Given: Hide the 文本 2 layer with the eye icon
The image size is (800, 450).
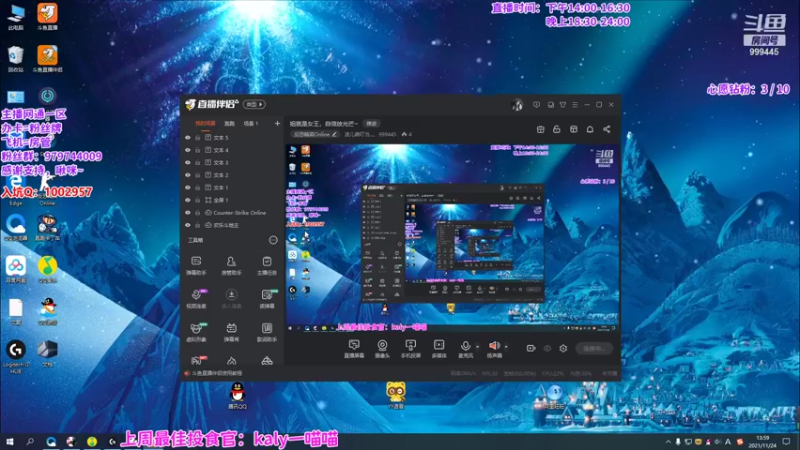Looking at the screenshot, I should coord(188,175).
